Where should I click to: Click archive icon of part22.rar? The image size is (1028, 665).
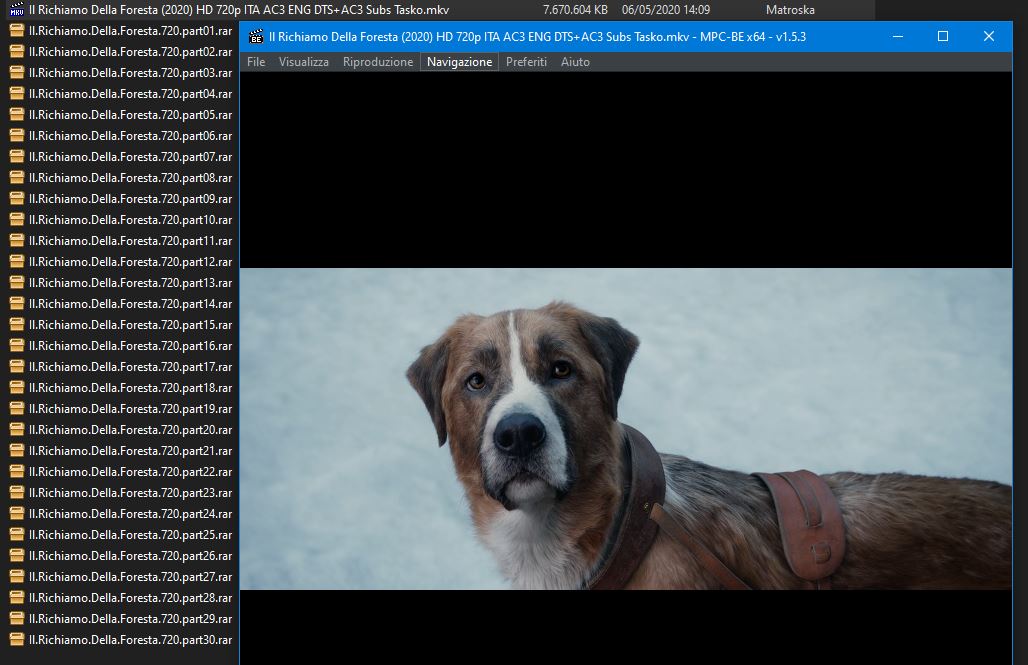[x=17, y=472]
